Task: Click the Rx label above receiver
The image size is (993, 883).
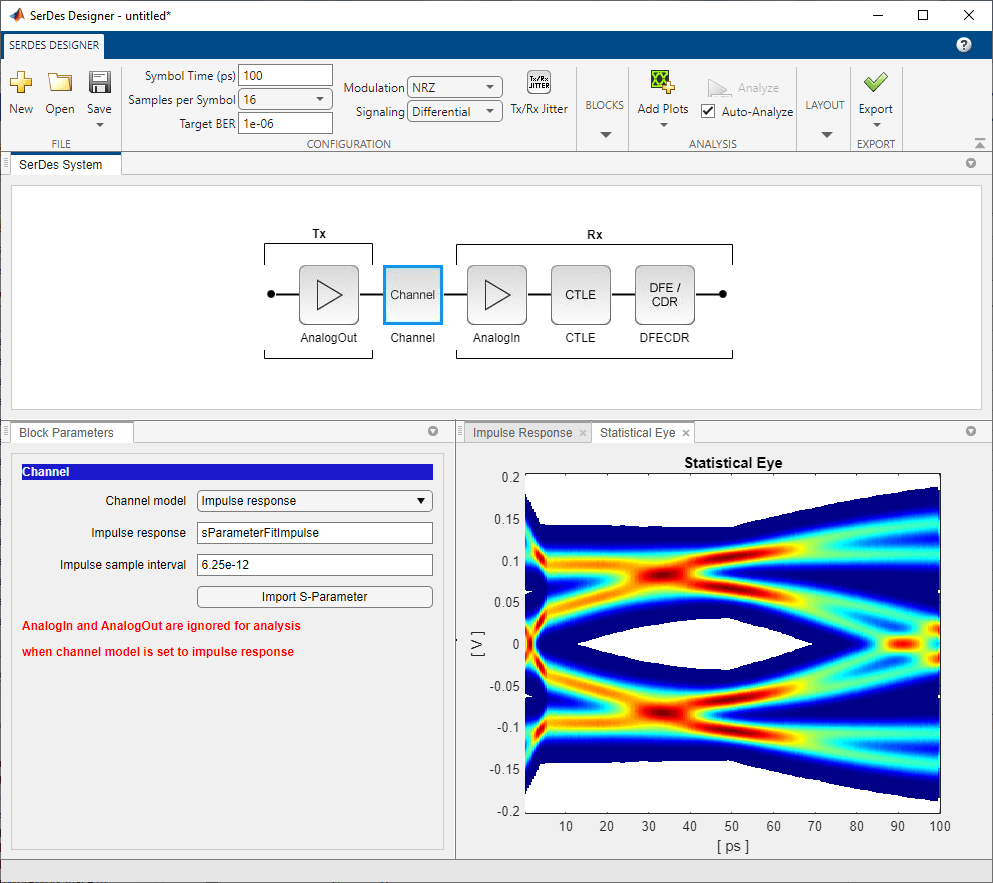Action: pos(594,234)
